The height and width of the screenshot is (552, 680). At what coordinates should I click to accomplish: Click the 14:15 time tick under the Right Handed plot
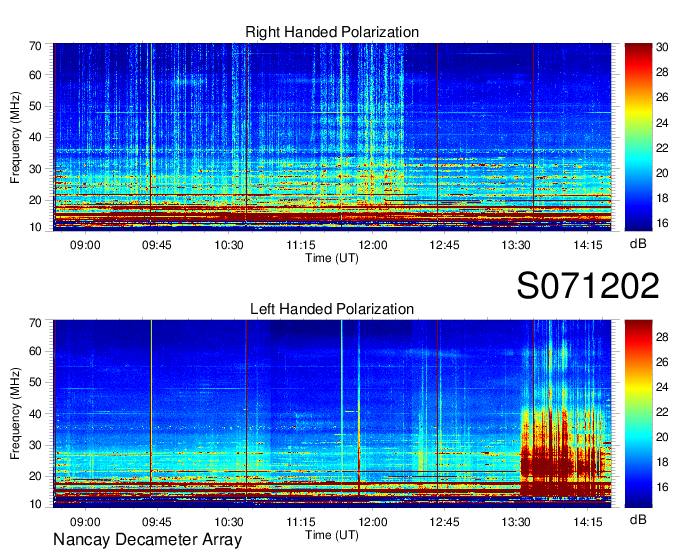[588, 245]
